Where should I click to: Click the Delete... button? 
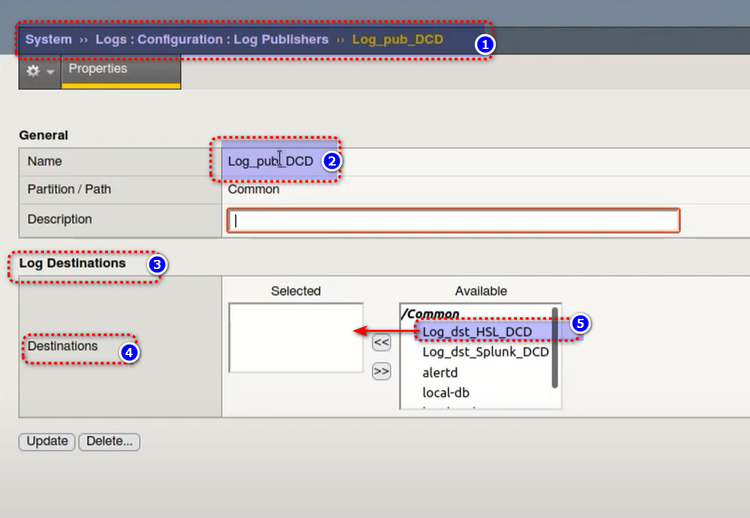pos(110,441)
